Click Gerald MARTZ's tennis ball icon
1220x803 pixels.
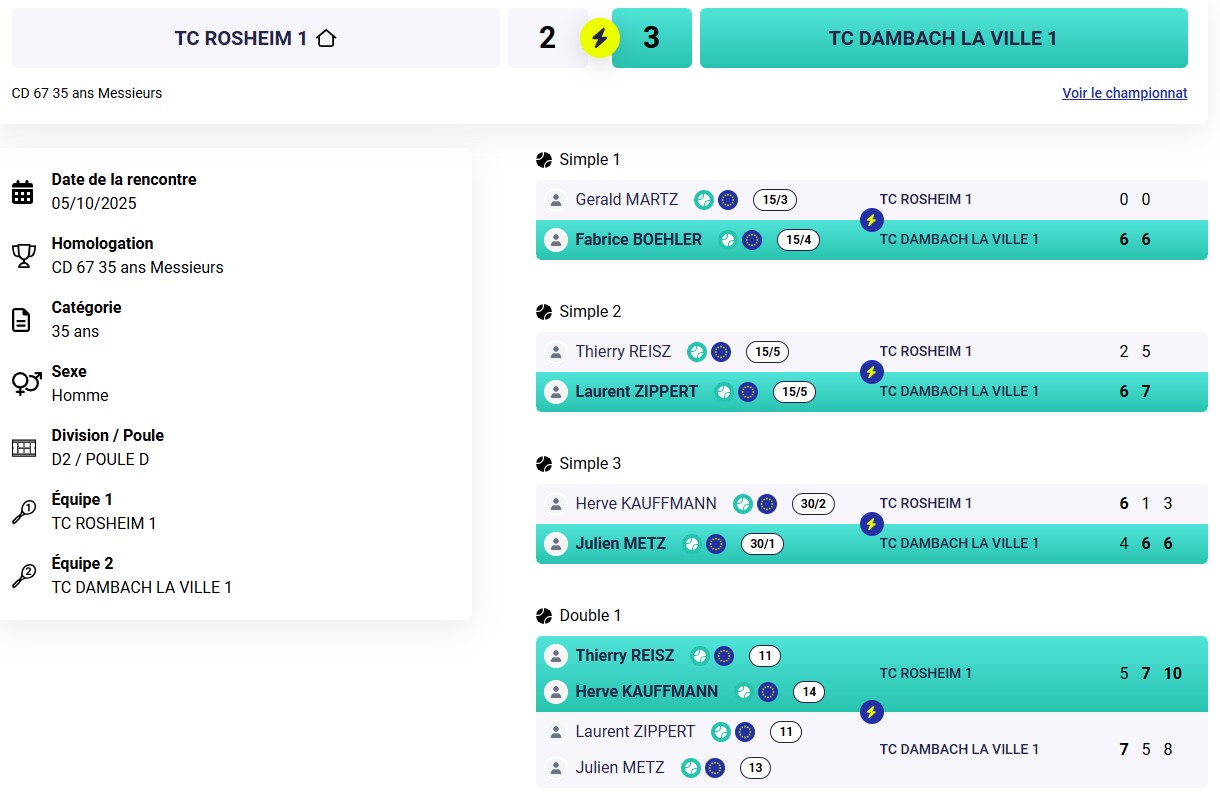coord(704,200)
